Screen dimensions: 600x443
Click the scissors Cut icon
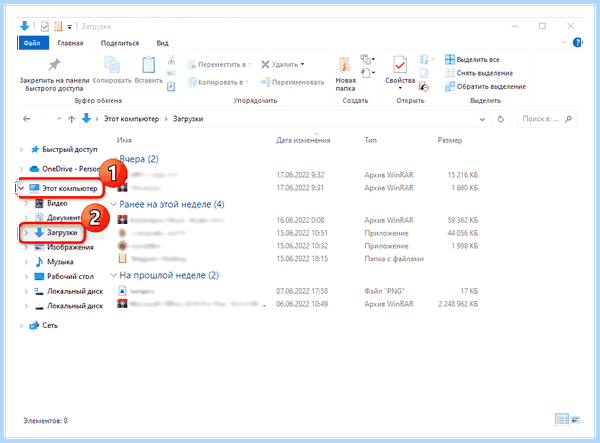171,60
